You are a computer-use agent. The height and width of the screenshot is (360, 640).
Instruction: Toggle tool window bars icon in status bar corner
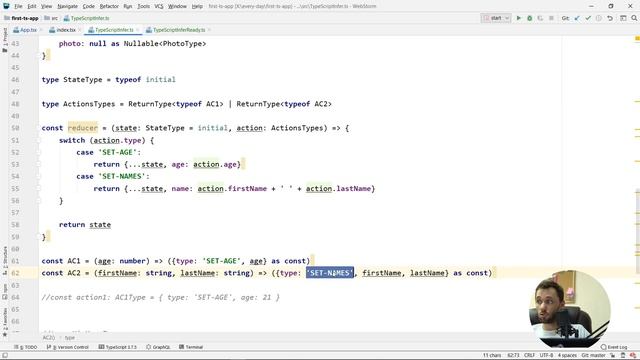pyautogui.click(x=4, y=356)
